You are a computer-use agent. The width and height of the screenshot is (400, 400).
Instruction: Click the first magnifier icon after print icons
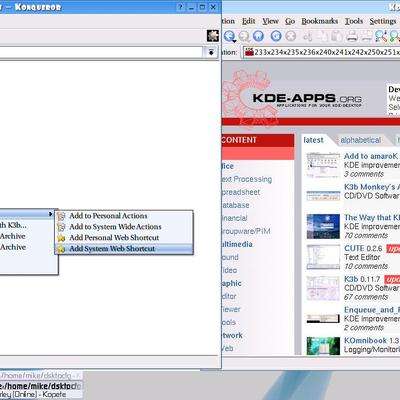point(381,36)
